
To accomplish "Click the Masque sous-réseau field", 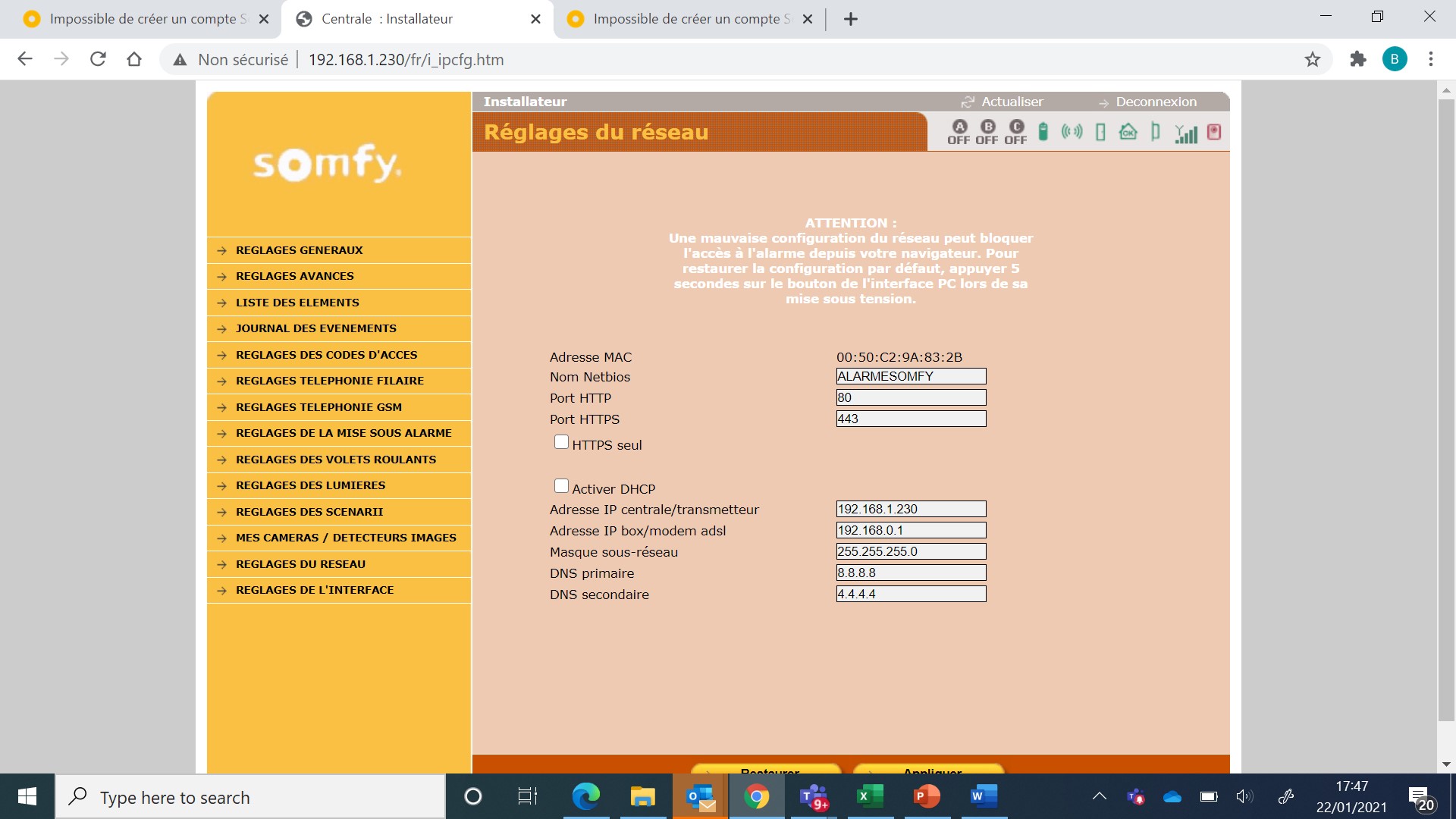I will pos(911,551).
